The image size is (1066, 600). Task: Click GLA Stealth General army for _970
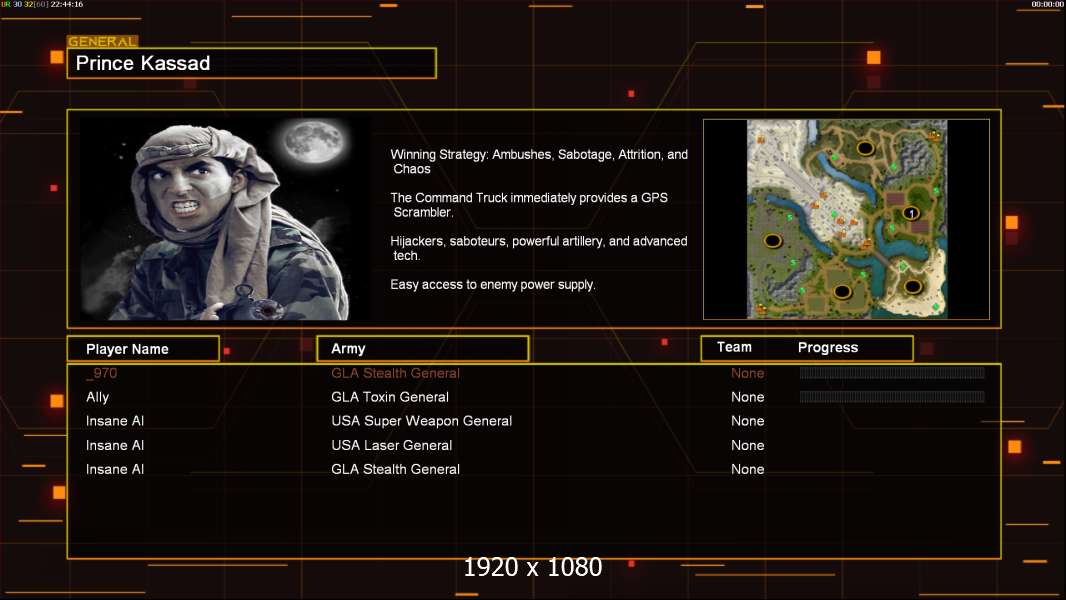[395, 373]
